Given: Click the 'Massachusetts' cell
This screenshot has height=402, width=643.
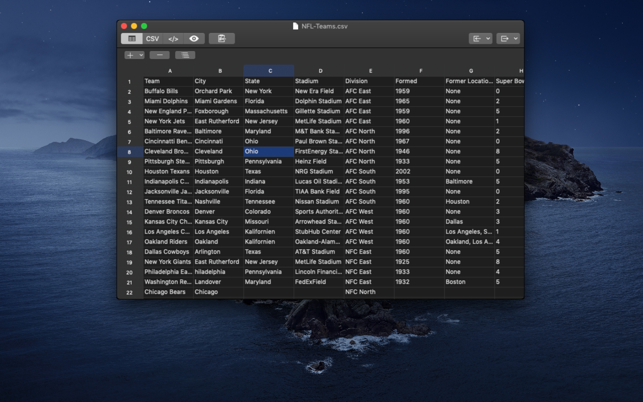Looking at the screenshot, I should point(269,111).
